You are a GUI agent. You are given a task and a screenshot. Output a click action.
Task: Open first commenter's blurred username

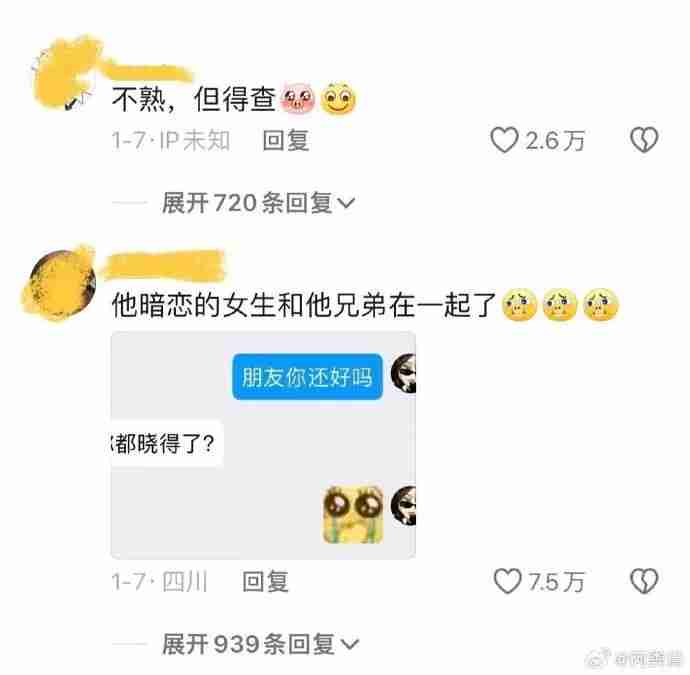tap(147, 71)
